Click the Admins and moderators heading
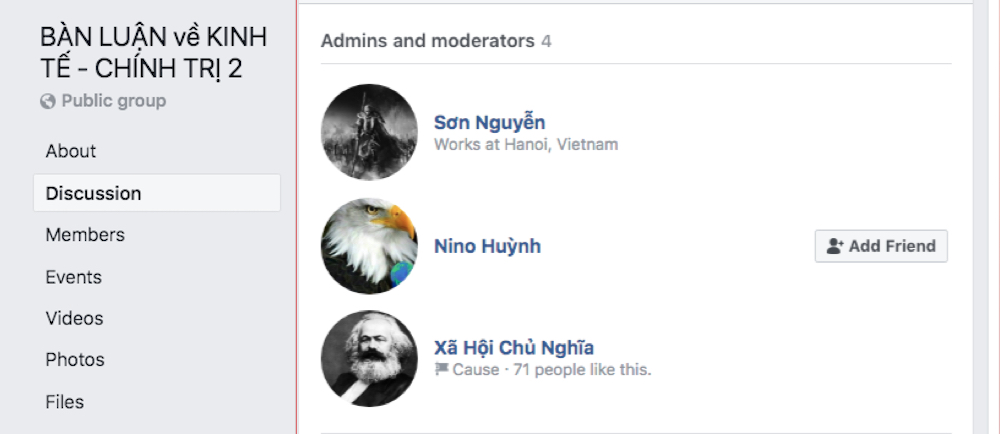The image size is (1000, 434). 427,41
